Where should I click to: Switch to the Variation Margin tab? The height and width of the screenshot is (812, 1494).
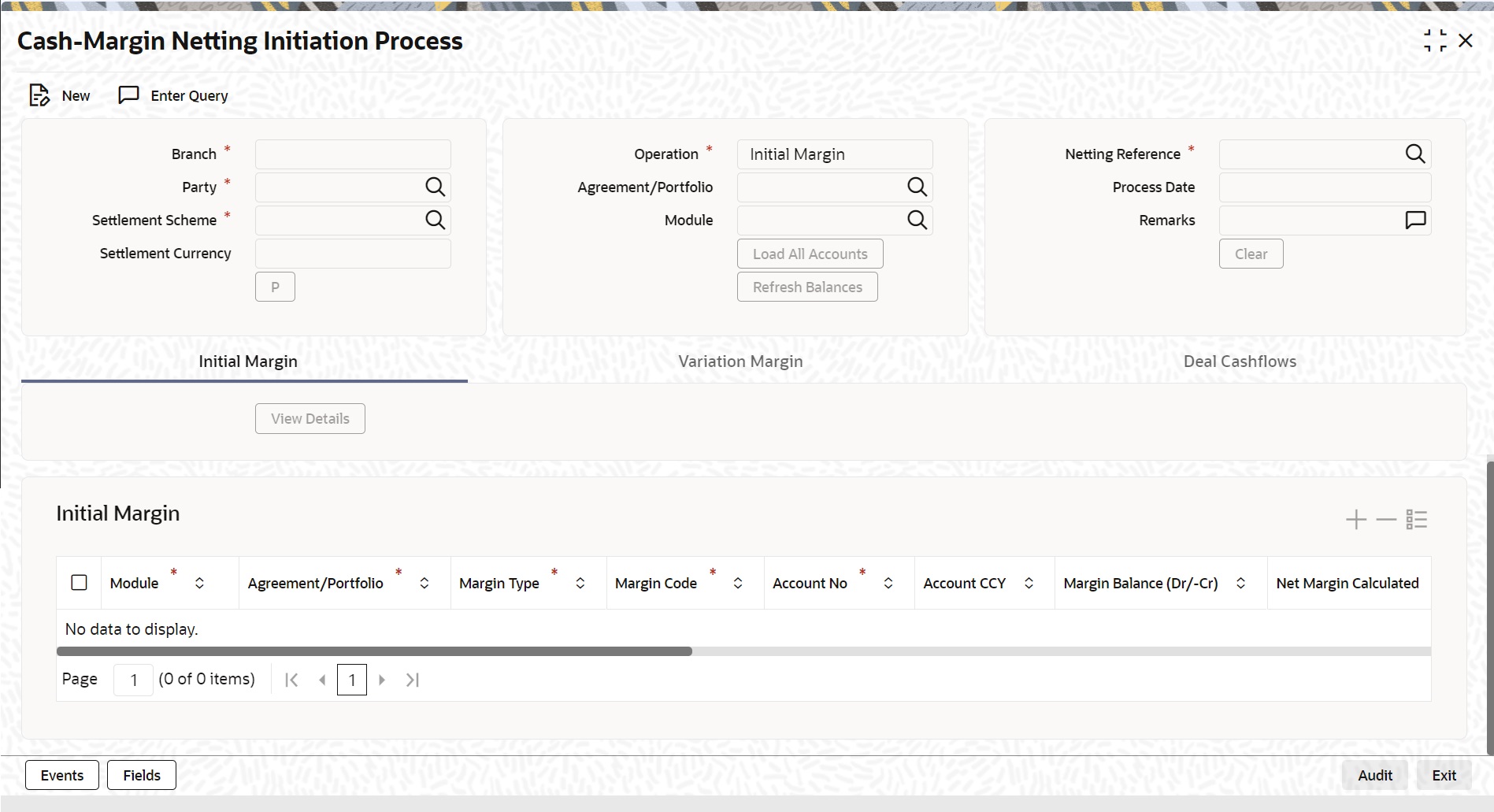(x=740, y=362)
